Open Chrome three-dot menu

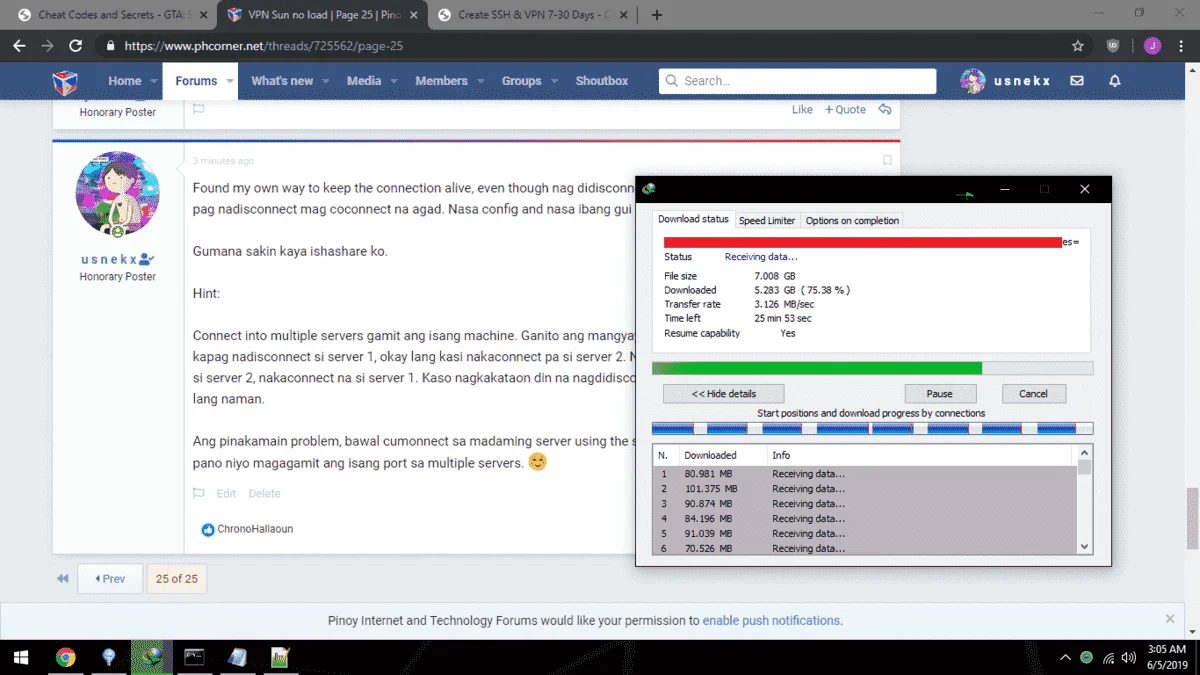(1182, 46)
